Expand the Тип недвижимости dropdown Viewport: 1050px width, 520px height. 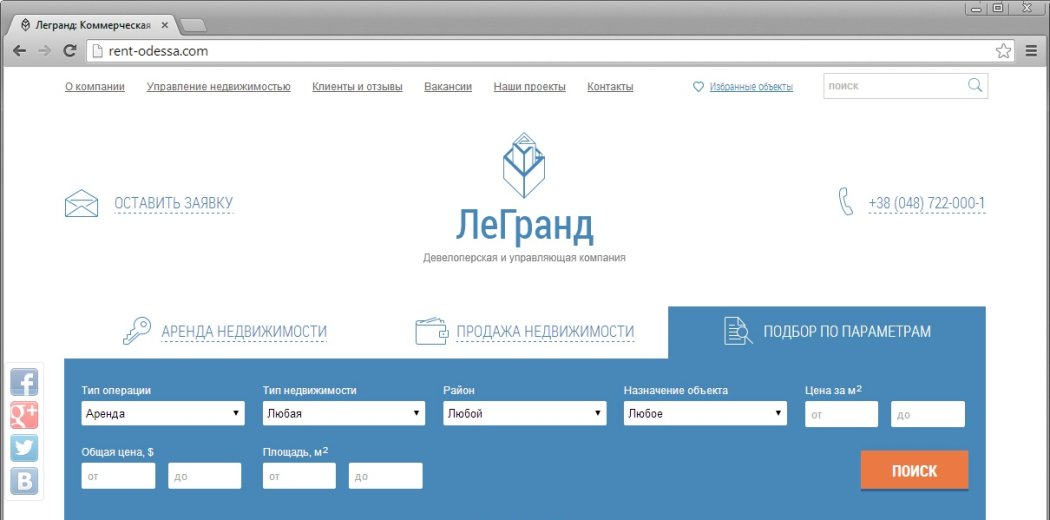[344, 413]
